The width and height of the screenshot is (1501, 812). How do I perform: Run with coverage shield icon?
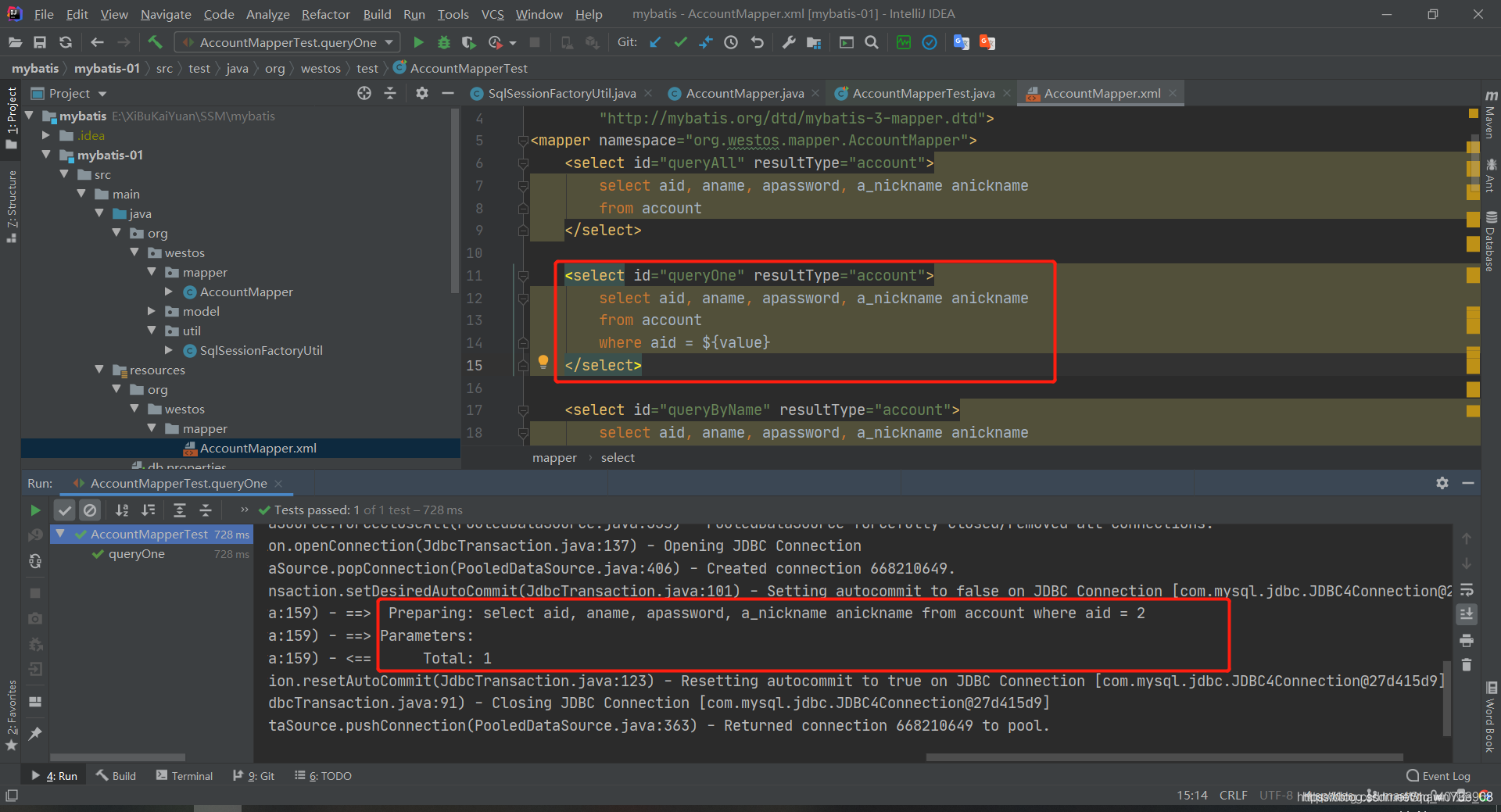(469, 42)
